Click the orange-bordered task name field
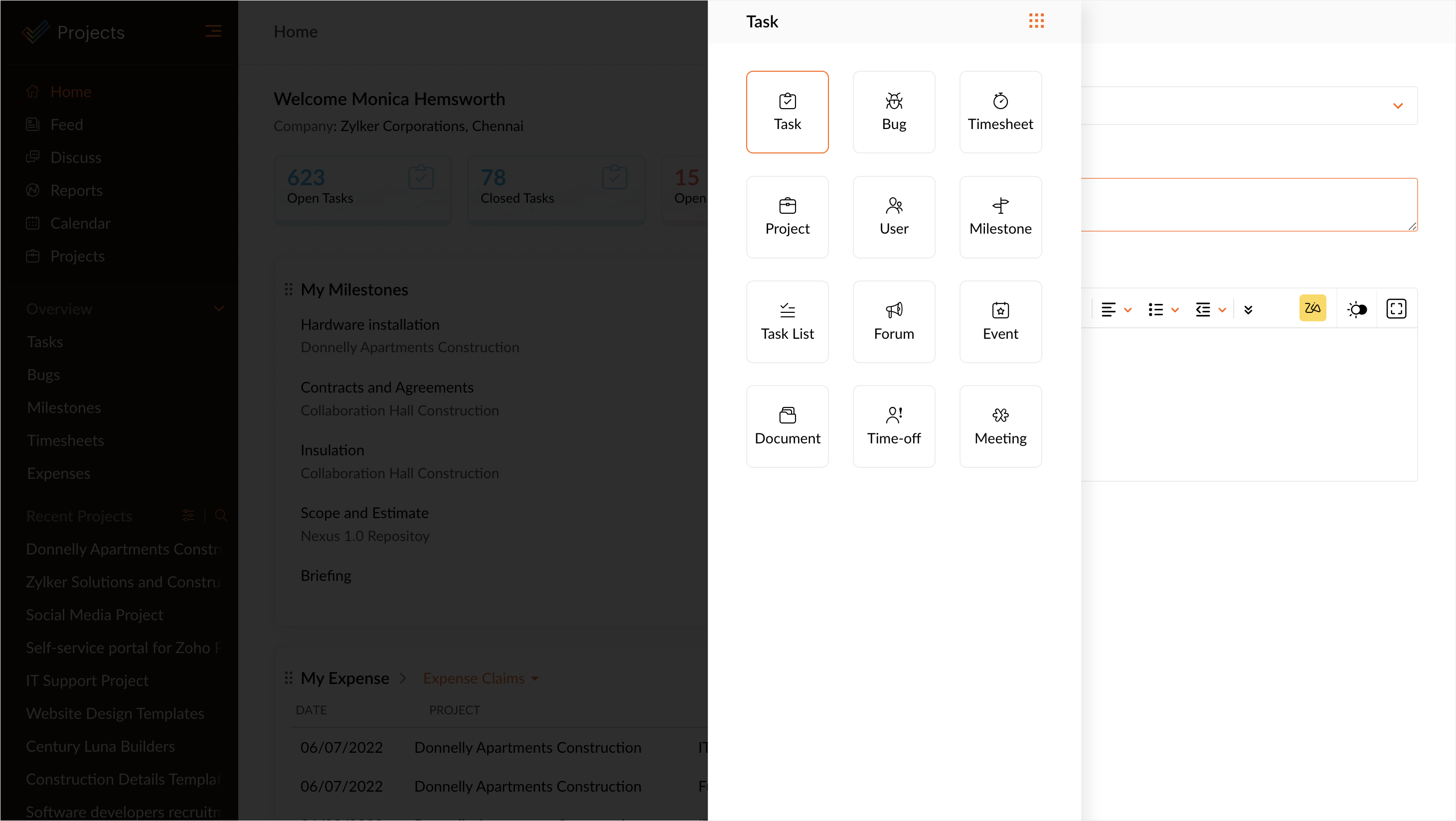This screenshot has width=1456, height=821. click(1249, 205)
